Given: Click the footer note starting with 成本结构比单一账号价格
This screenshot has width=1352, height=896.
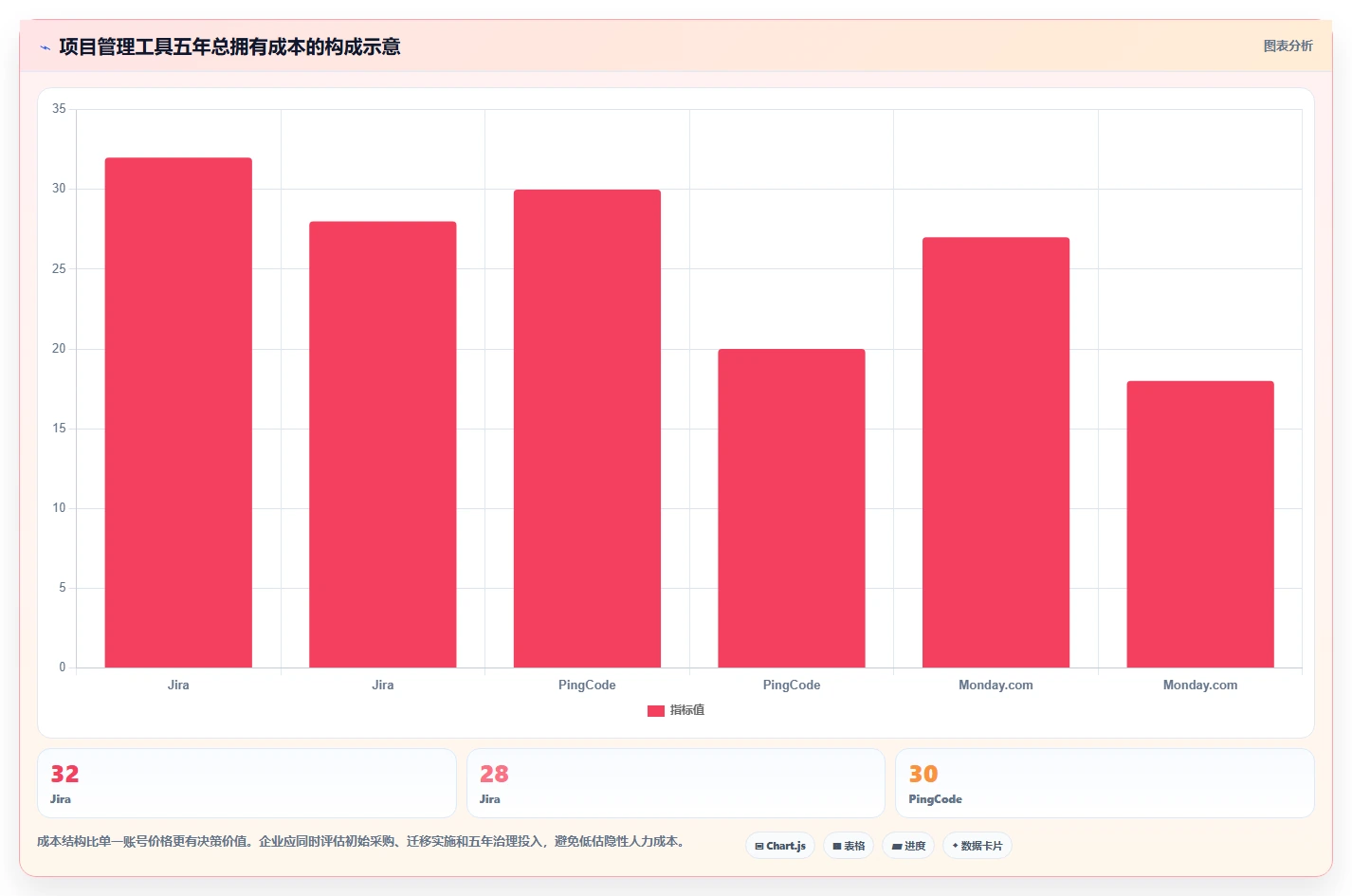Looking at the screenshot, I should tap(361, 841).
